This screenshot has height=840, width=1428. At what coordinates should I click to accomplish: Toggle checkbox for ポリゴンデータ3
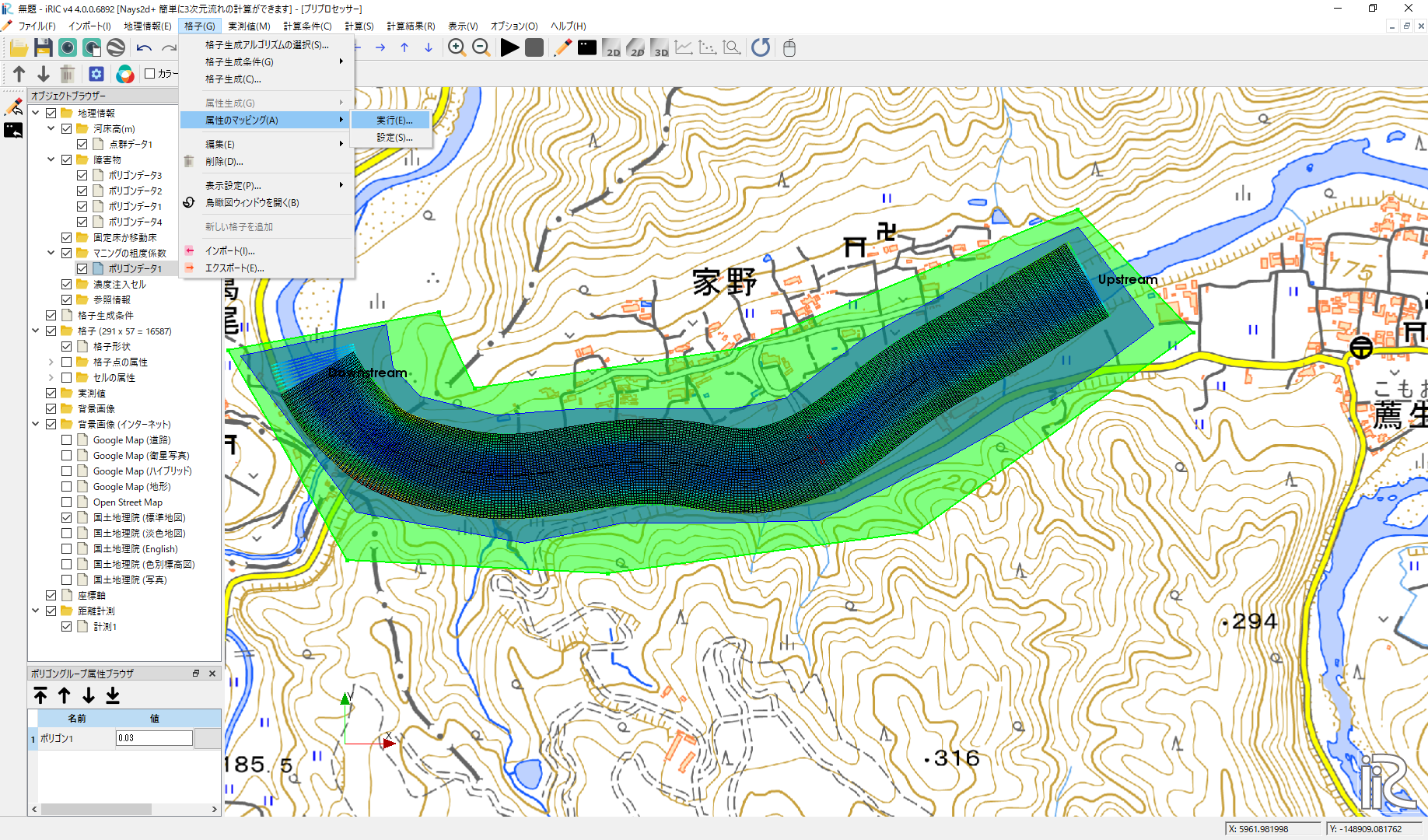82,175
